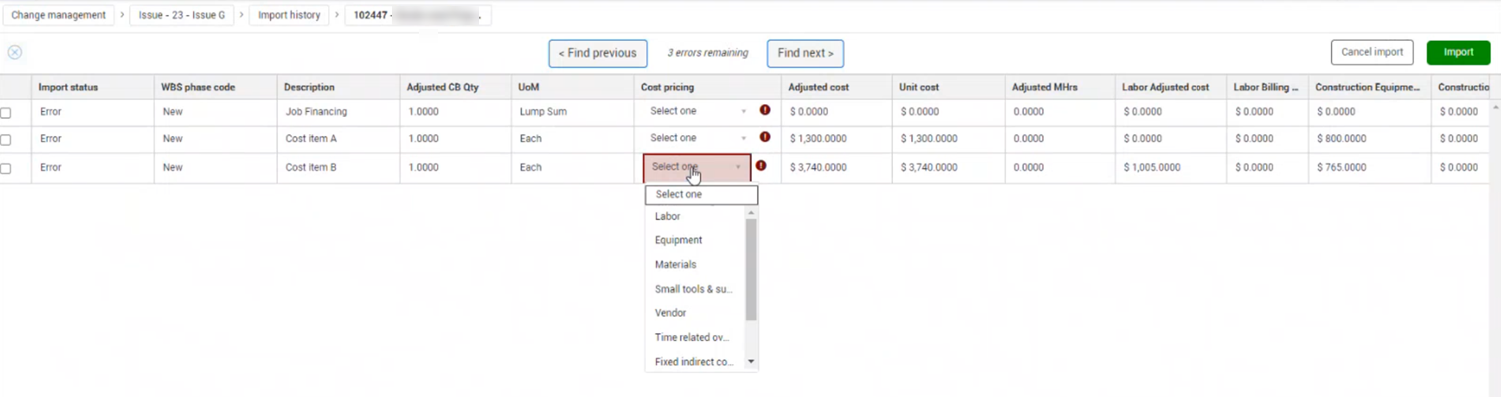Click error icon in Job Financing row
Viewport: 1501px width, 397px height.
point(765,110)
